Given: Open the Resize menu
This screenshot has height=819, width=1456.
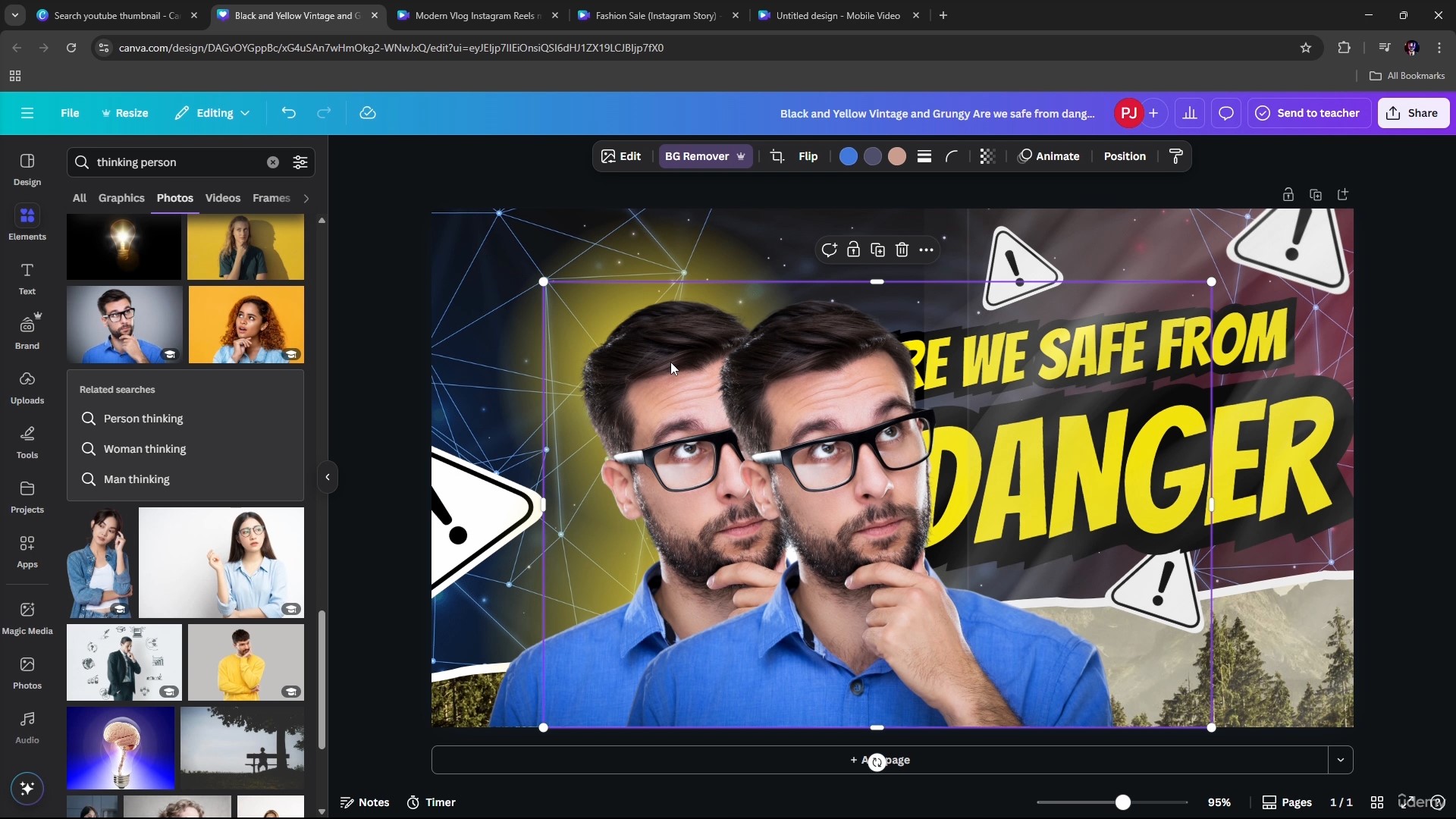Looking at the screenshot, I should click(125, 113).
